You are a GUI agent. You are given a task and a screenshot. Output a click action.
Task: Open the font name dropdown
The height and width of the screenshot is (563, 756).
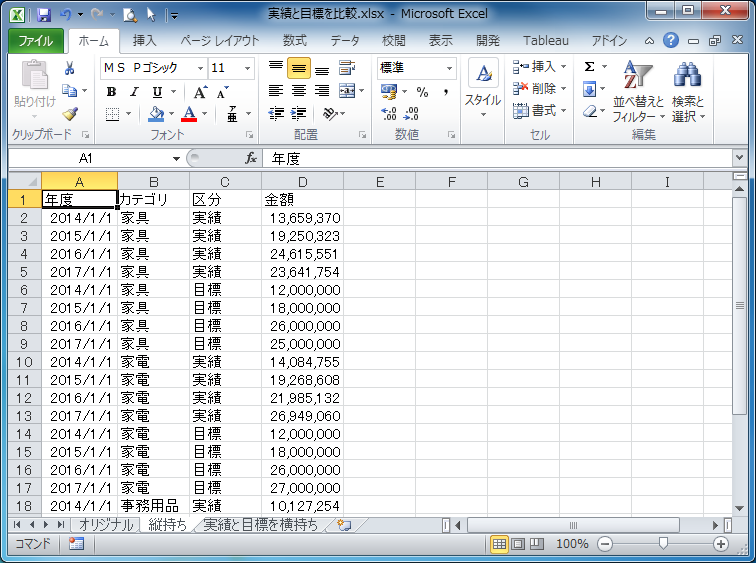(200, 68)
